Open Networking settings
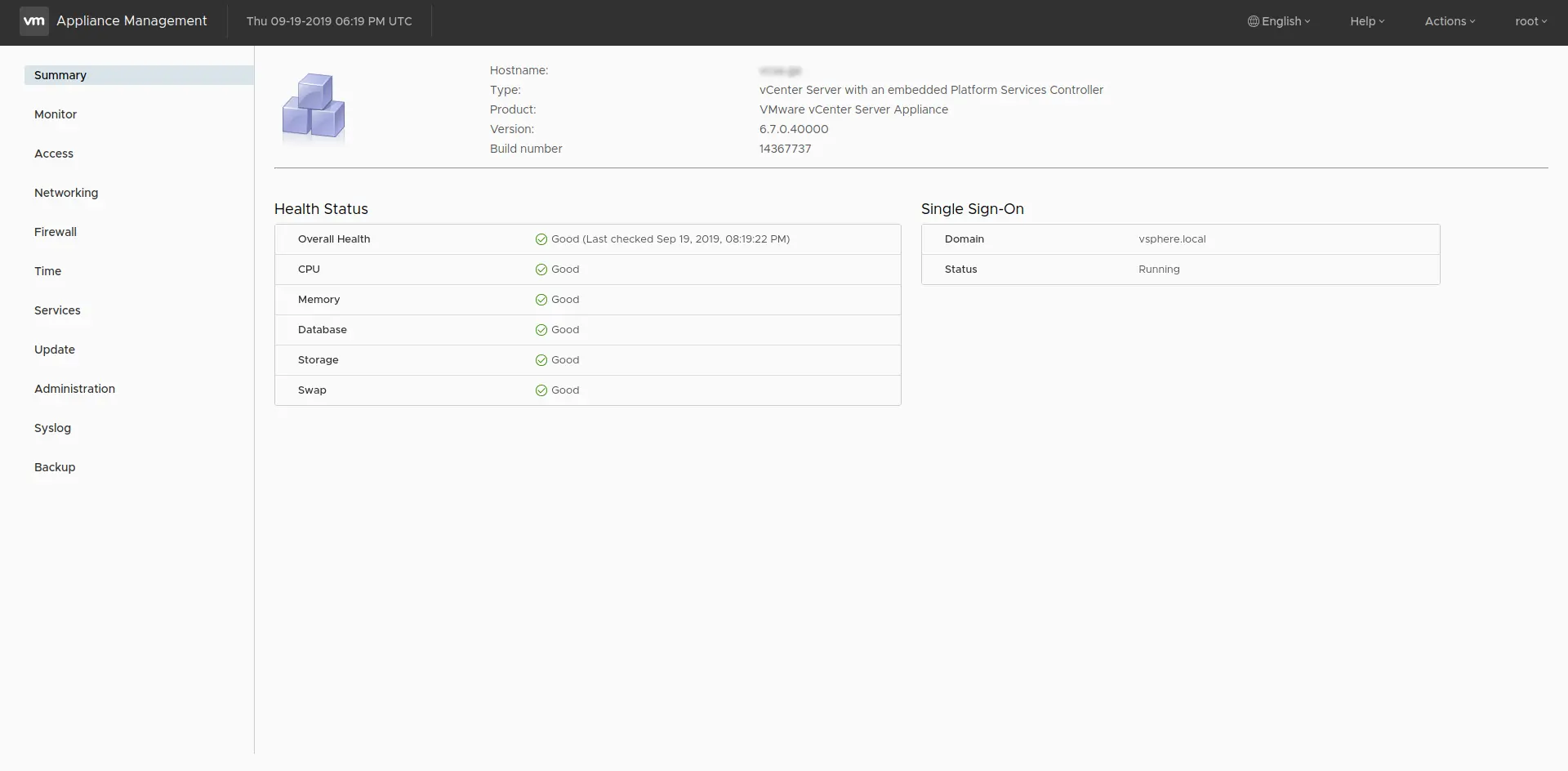The image size is (1568, 771). pyautogui.click(x=66, y=193)
